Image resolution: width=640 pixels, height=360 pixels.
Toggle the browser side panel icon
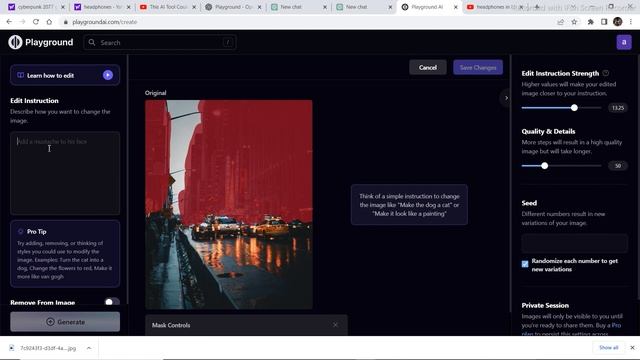[604, 22]
